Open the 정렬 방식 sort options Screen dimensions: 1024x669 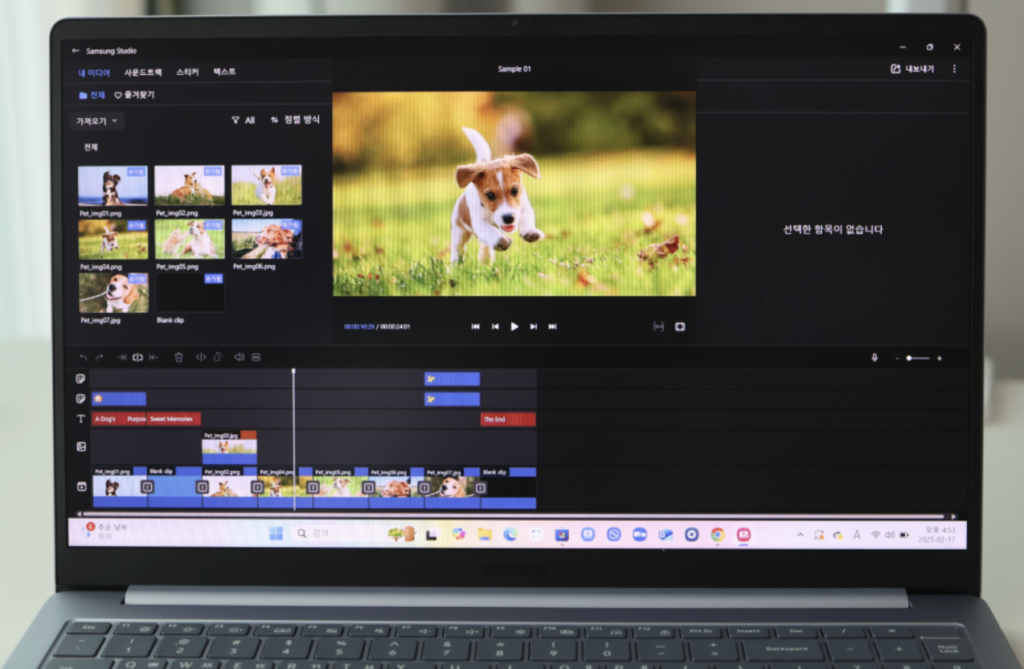295,120
